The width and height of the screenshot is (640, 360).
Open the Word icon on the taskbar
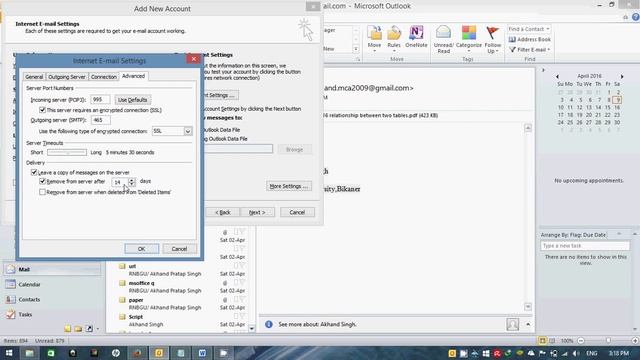tap(202, 353)
